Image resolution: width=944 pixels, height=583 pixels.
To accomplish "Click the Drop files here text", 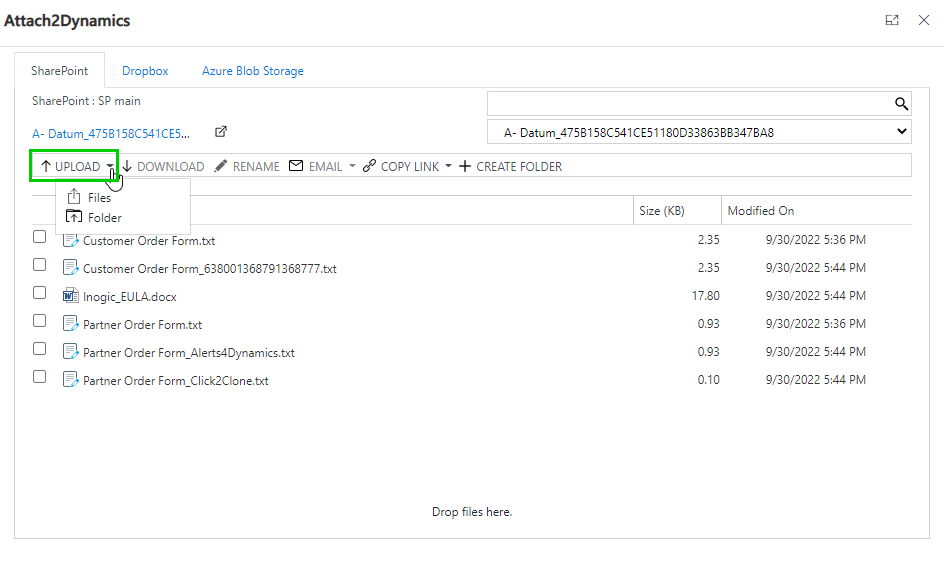I will point(472,512).
